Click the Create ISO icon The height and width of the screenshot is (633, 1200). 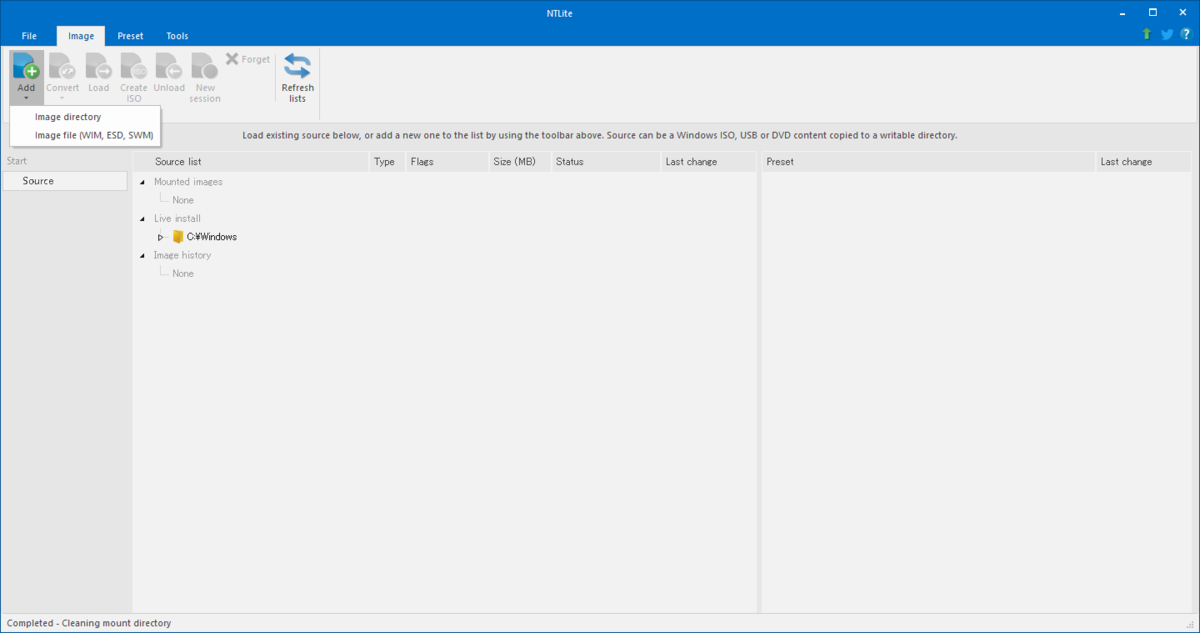tap(134, 66)
